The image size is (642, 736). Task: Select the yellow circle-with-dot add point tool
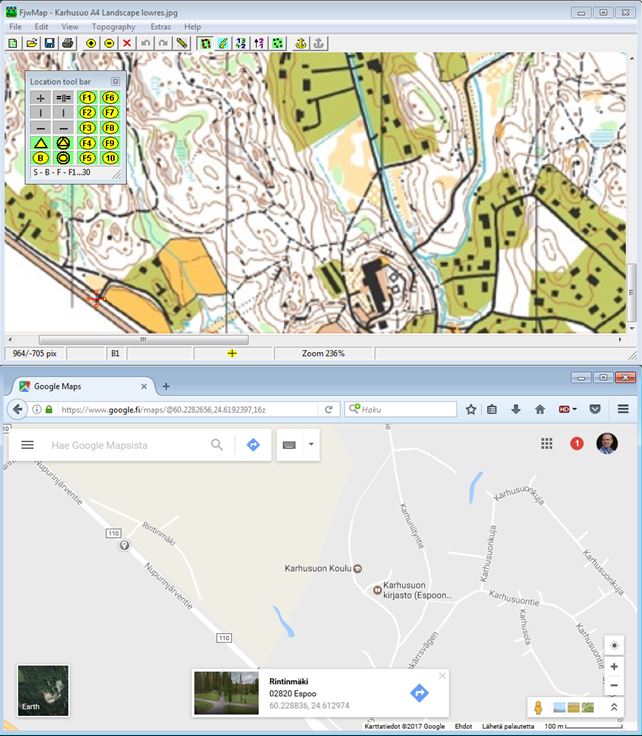pos(91,44)
